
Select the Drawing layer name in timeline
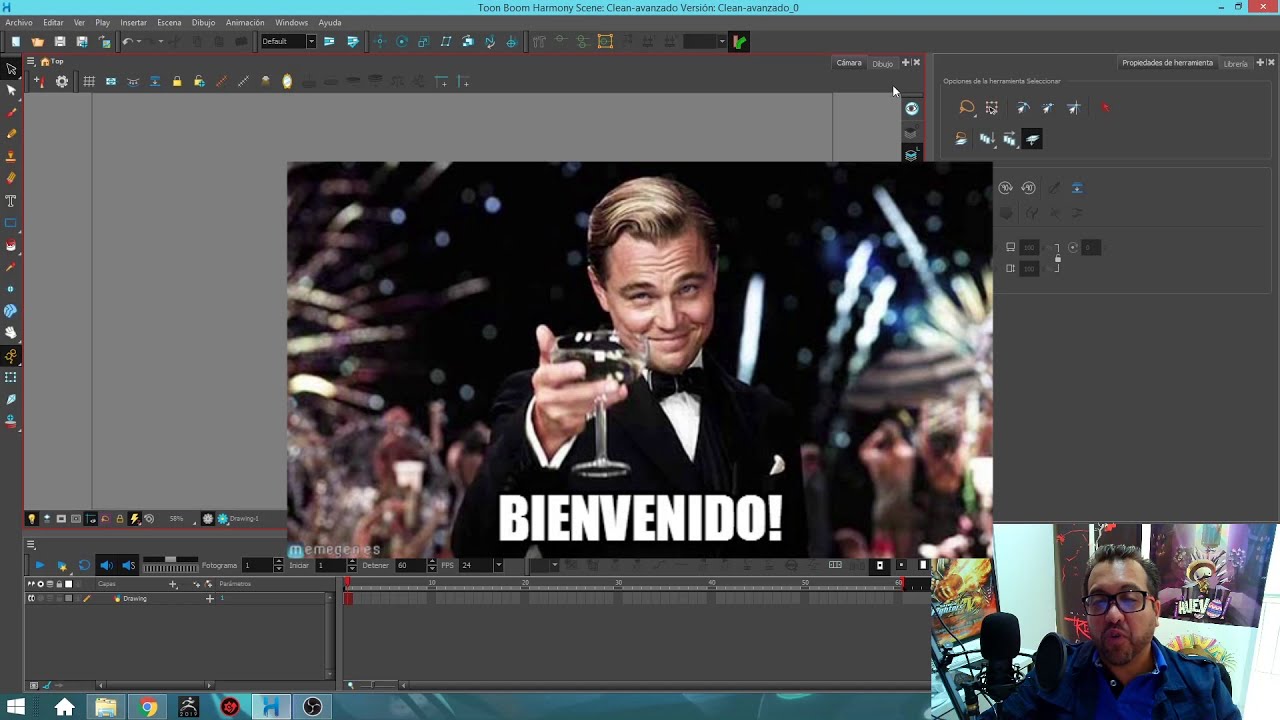[x=135, y=599]
